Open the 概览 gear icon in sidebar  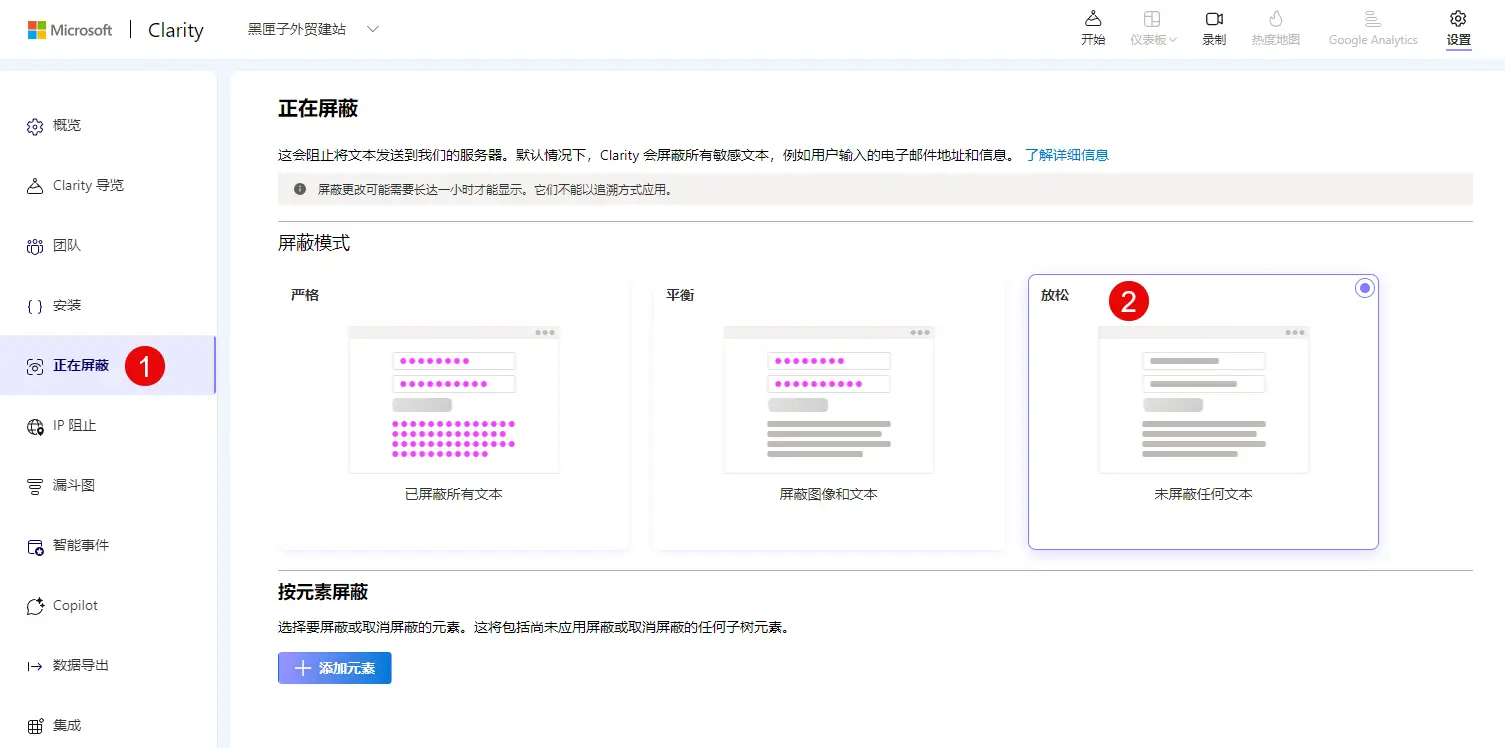(x=35, y=126)
